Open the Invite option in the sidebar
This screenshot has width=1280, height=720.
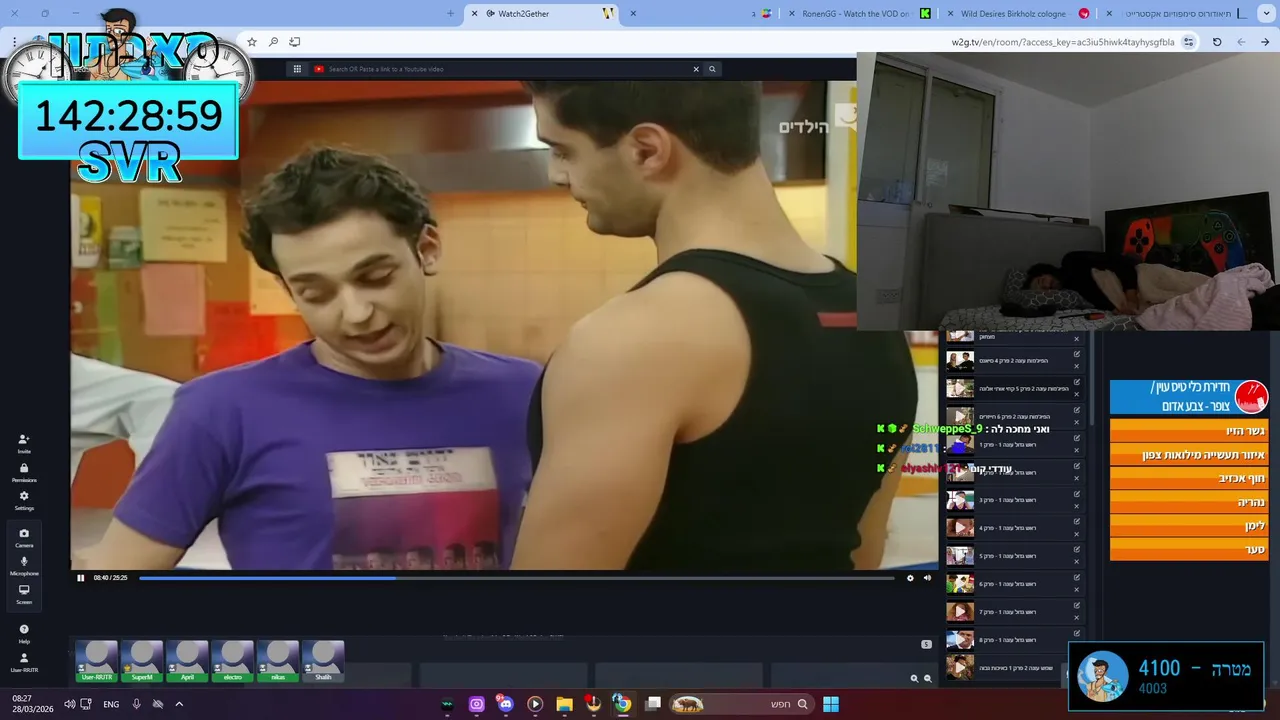(24, 443)
